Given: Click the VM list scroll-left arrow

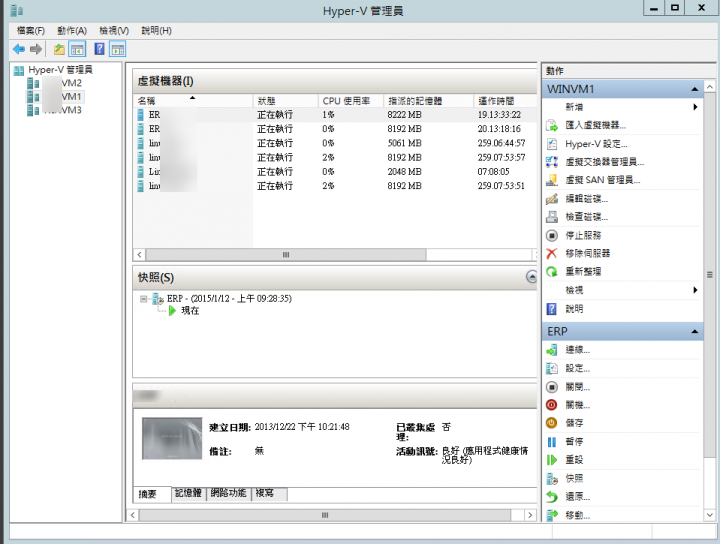Looking at the screenshot, I should [x=139, y=255].
